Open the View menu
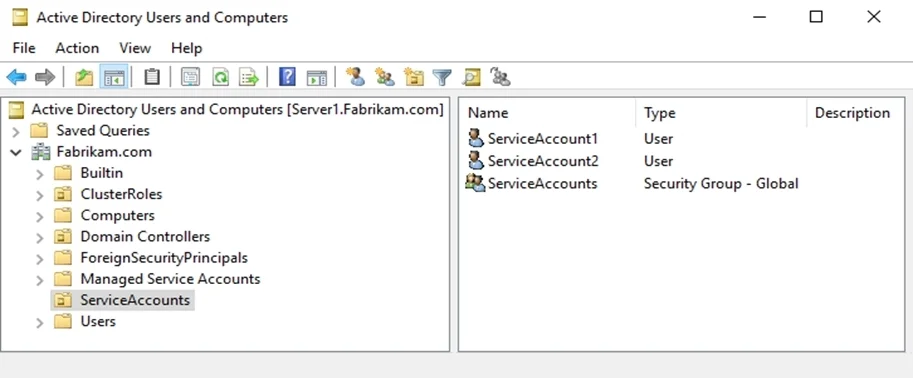Image resolution: width=913 pixels, height=378 pixels. point(135,48)
